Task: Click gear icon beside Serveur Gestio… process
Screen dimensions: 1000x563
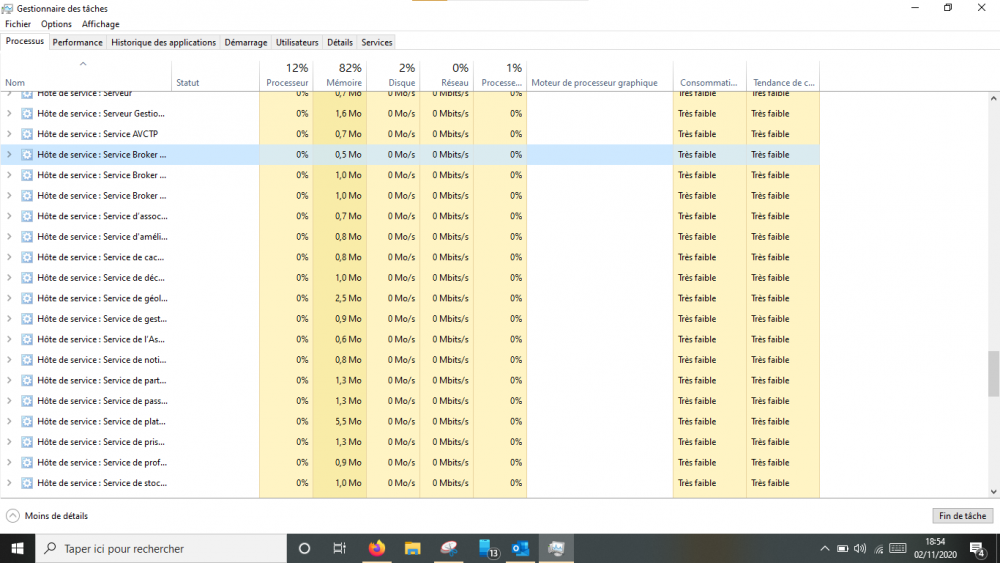Action: pos(27,114)
